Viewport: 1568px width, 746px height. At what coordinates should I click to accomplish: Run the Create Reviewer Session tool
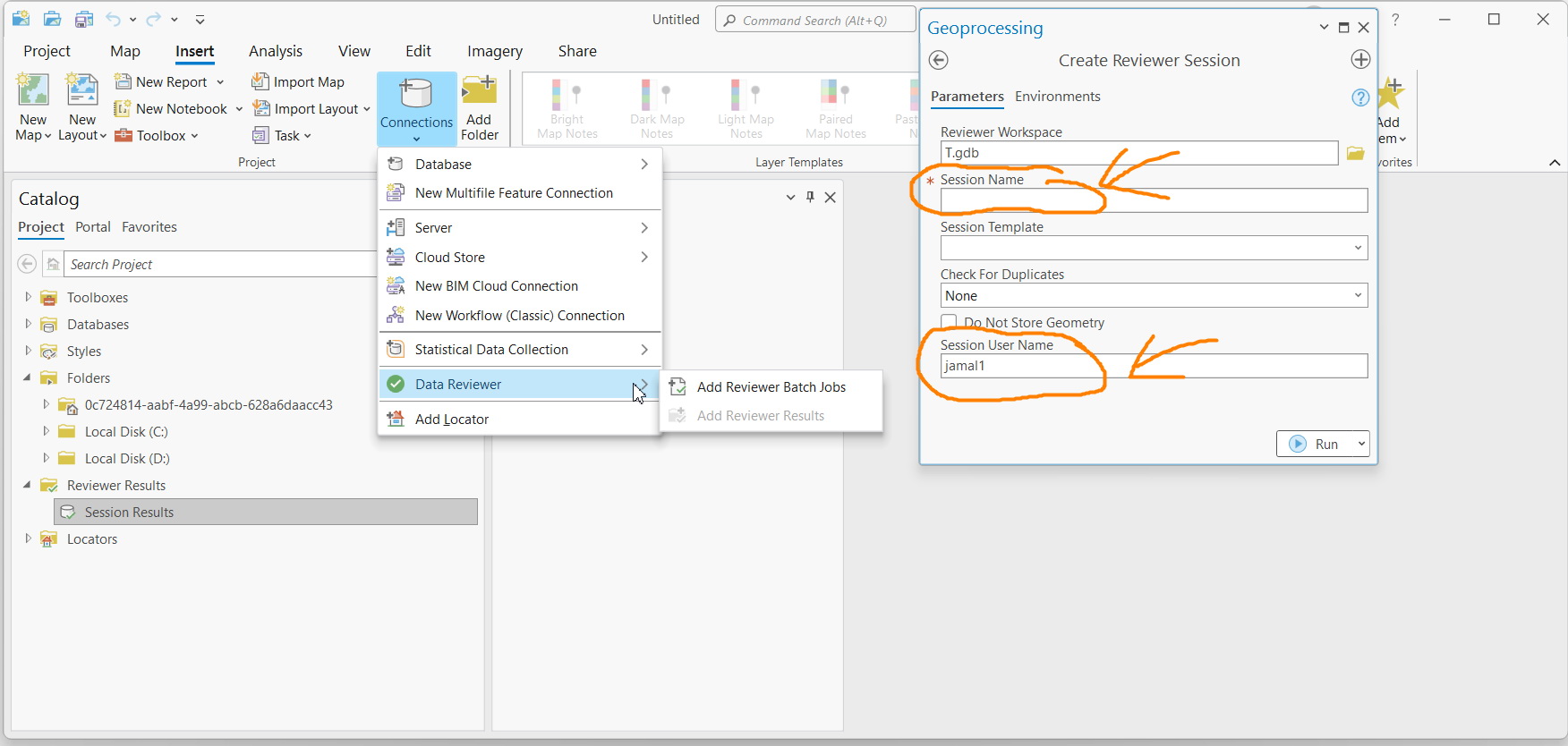[1315, 444]
